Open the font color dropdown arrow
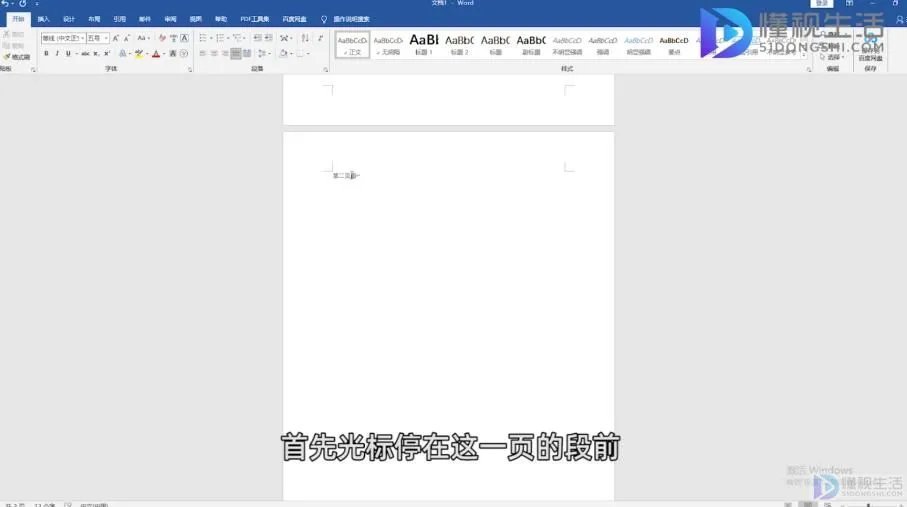The height and width of the screenshot is (507, 907). (x=164, y=53)
